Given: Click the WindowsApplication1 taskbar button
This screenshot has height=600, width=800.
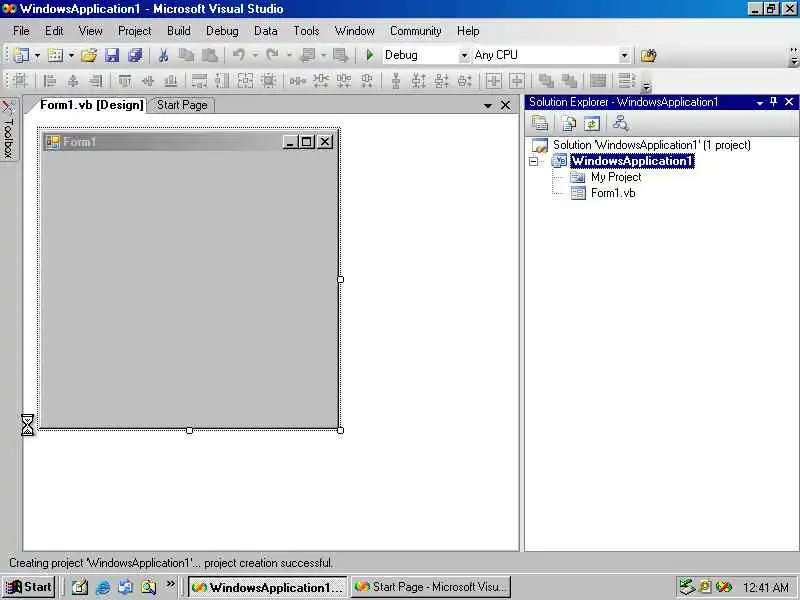Looking at the screenshot, I should point(268,587).
